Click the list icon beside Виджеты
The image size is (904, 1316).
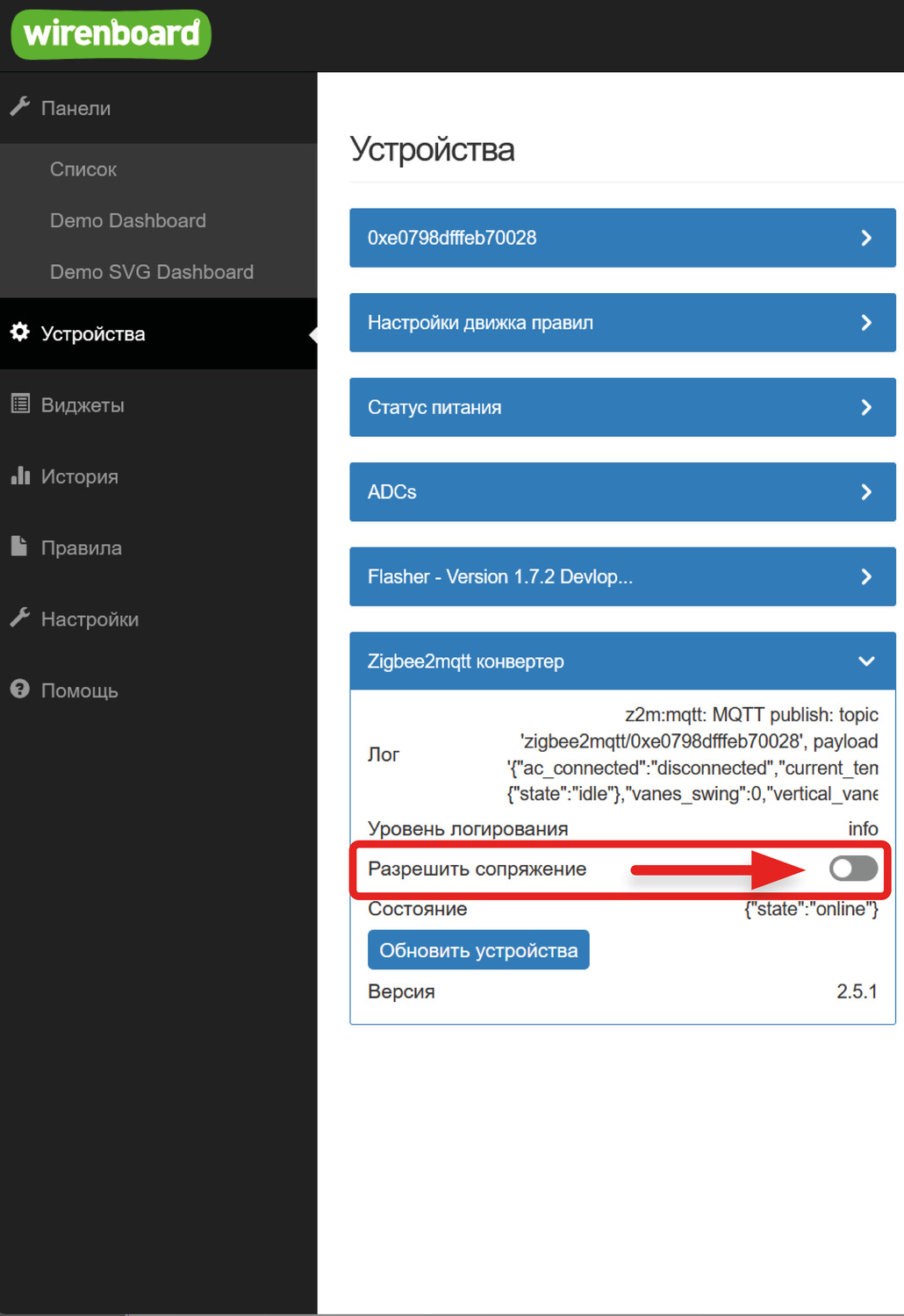point(20,404)
